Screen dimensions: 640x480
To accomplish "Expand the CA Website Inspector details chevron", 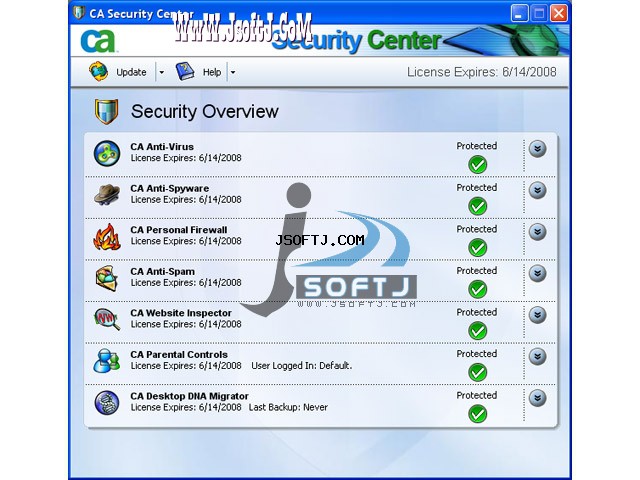I will coord(538,315).
